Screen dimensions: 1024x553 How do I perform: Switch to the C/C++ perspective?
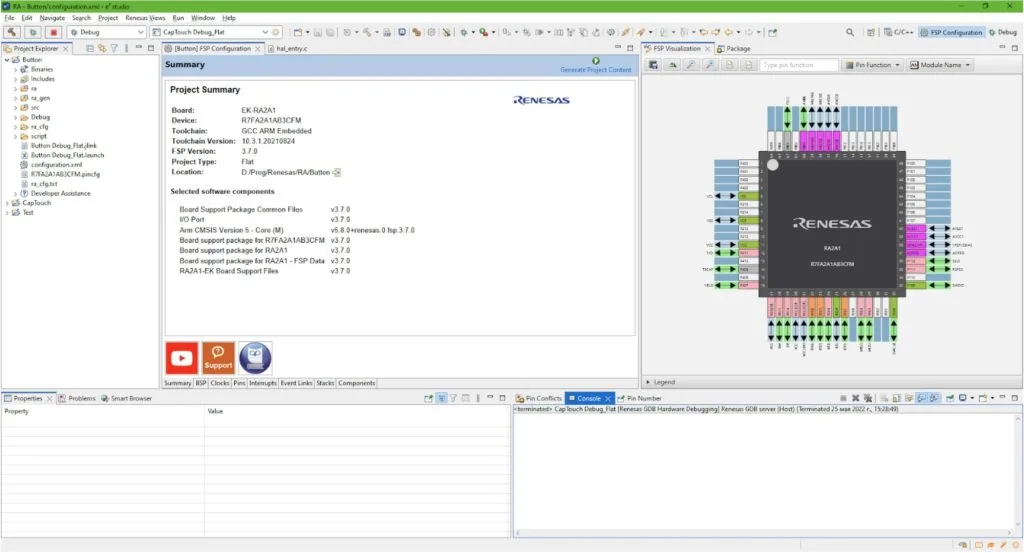pyautogui.click(x=899, y=32)
